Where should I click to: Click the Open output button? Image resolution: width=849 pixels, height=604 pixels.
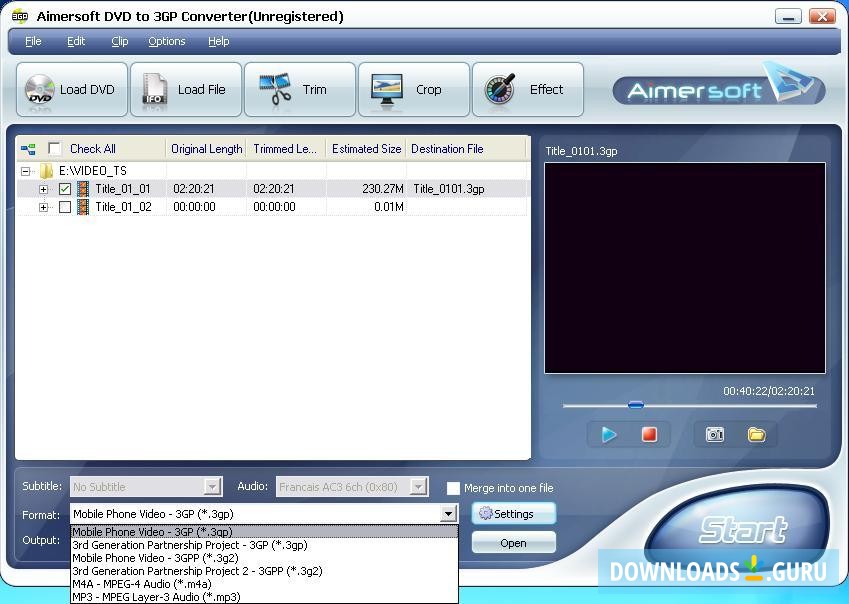(x=513, y=543)
